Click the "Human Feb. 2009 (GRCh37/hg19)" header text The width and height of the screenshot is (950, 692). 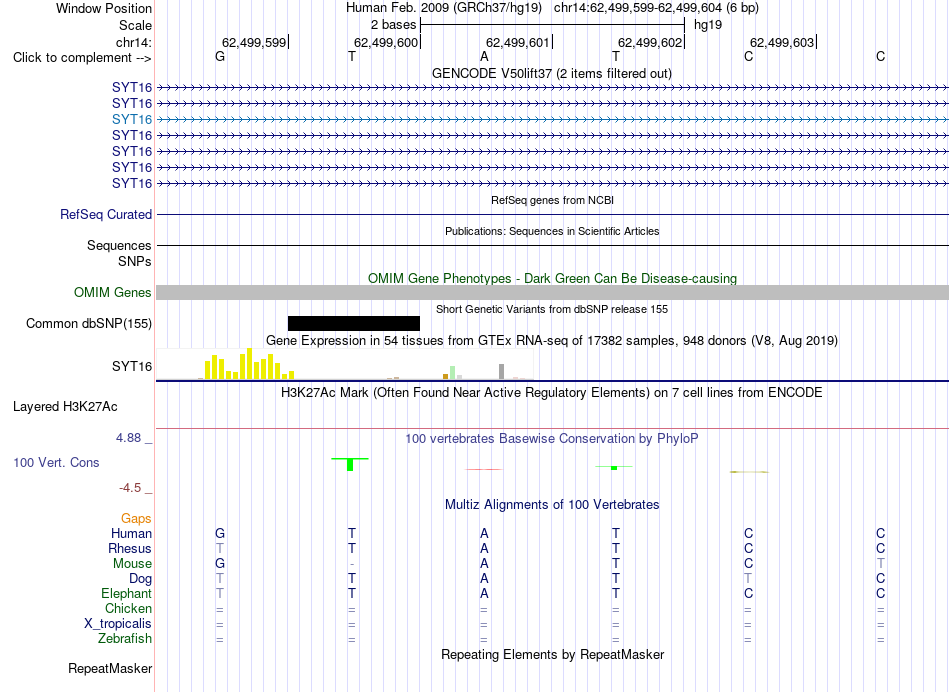pos(445,8)
